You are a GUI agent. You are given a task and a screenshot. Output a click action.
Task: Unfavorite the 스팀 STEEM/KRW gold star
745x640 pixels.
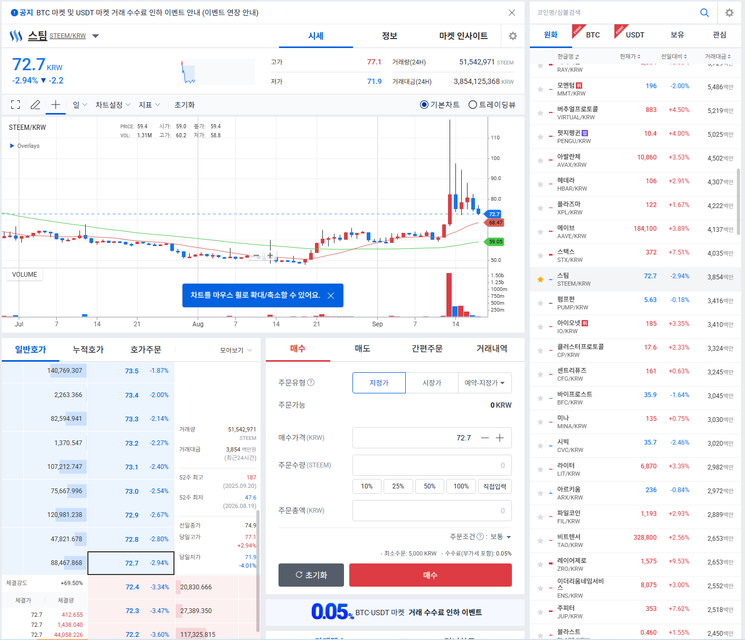click(540, 279)
